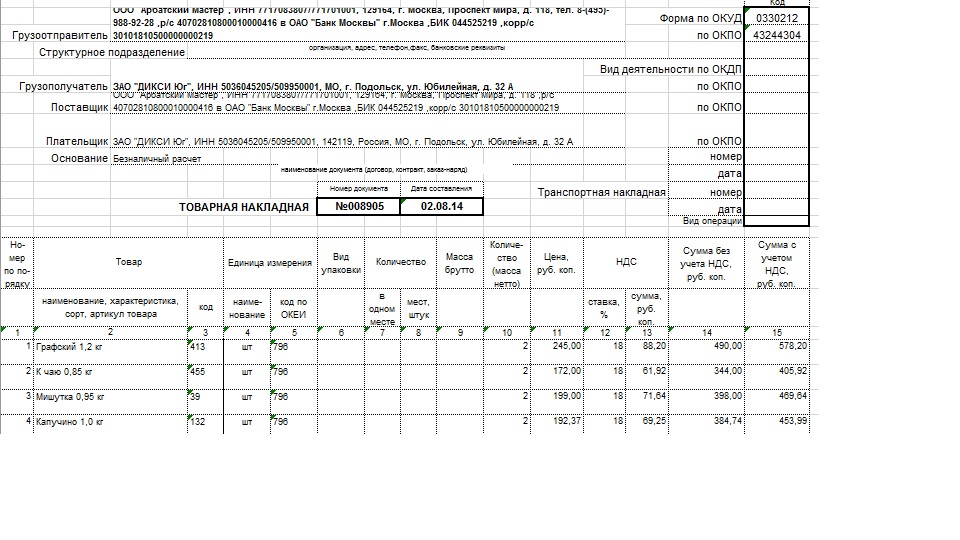The image size is (960, 540).
Task: Click the НДС column header
Action: point(626,261)
